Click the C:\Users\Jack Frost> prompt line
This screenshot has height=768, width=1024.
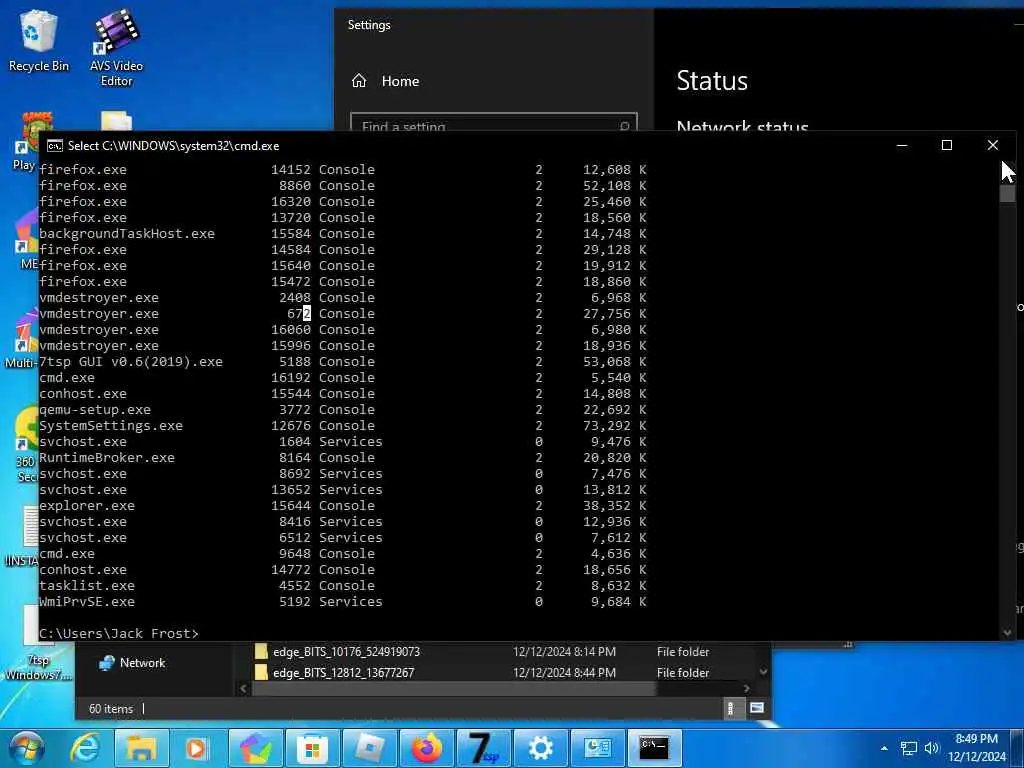click(x=119, y=633)
